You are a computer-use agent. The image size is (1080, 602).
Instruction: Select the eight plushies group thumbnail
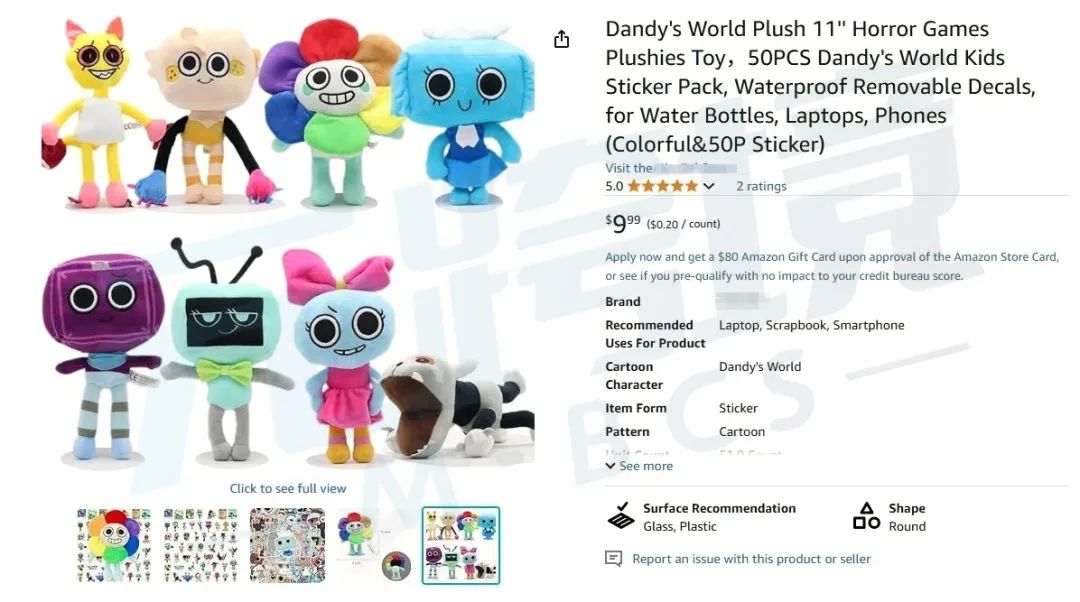tap(461, 546)
